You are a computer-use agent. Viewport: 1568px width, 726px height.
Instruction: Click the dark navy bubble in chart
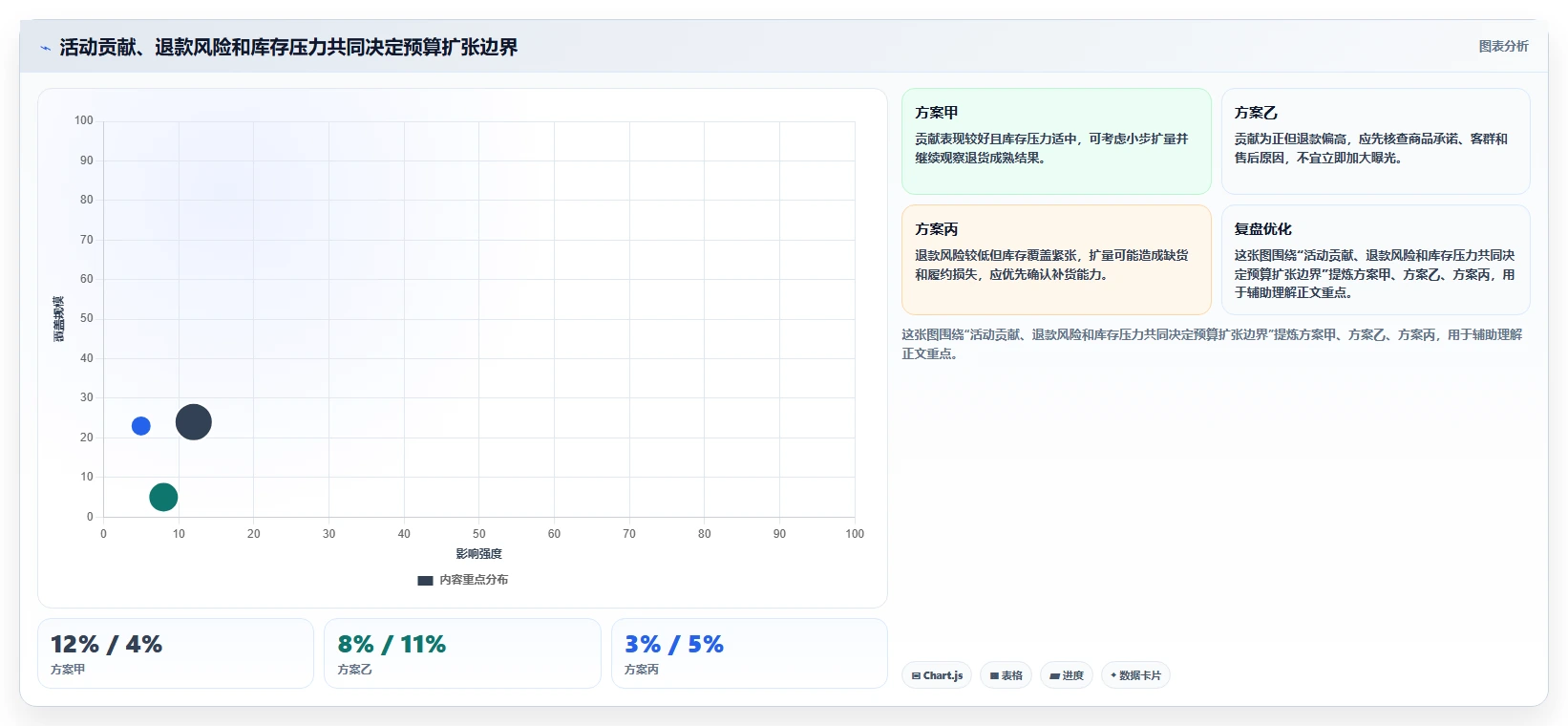(193, 422)
